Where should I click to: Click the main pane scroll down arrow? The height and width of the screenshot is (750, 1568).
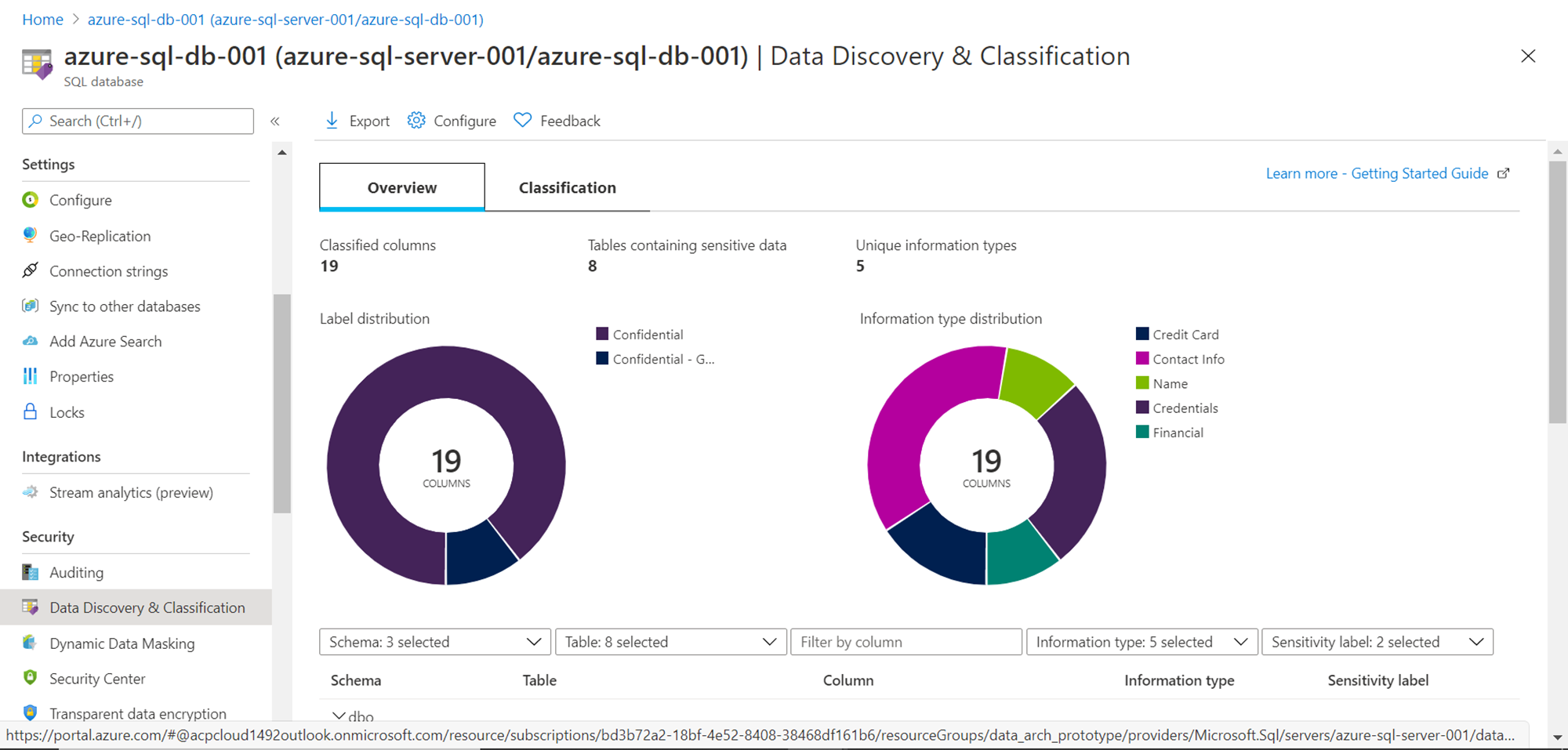click(x=1558, y=737)
